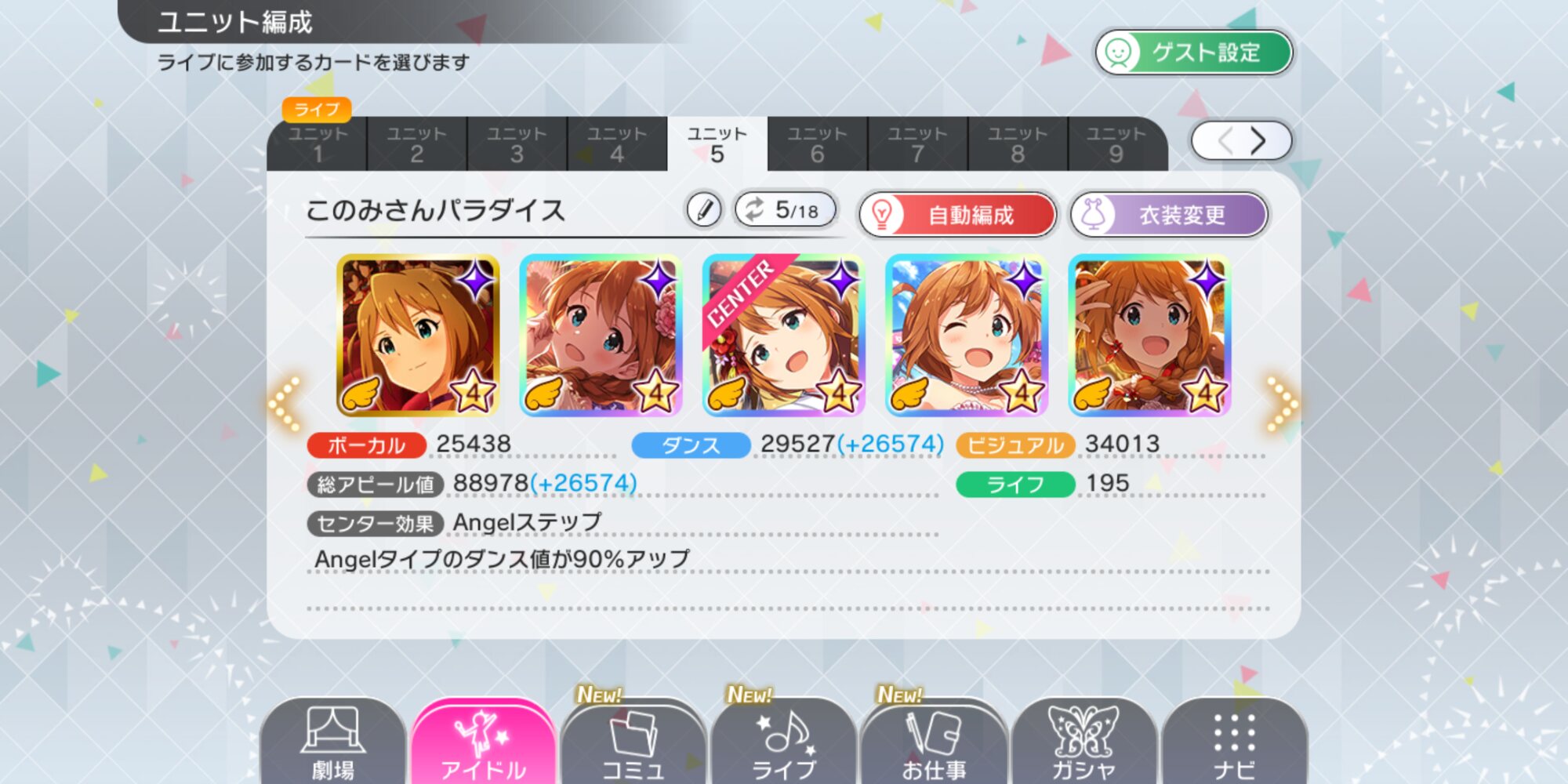The height and width of the screenshot is (784, 1568).
Task: Go to next unit via right dotted arrow
Action: [x=1281, y=404]
